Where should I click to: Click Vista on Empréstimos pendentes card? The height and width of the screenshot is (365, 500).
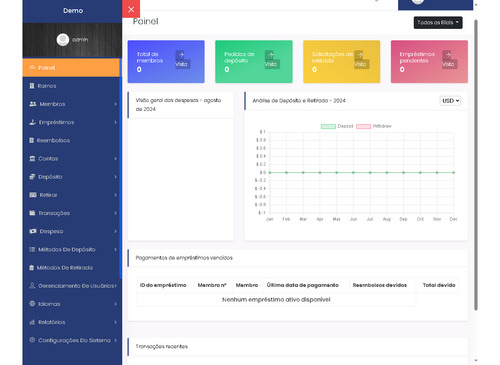click(x=448, y=64)
